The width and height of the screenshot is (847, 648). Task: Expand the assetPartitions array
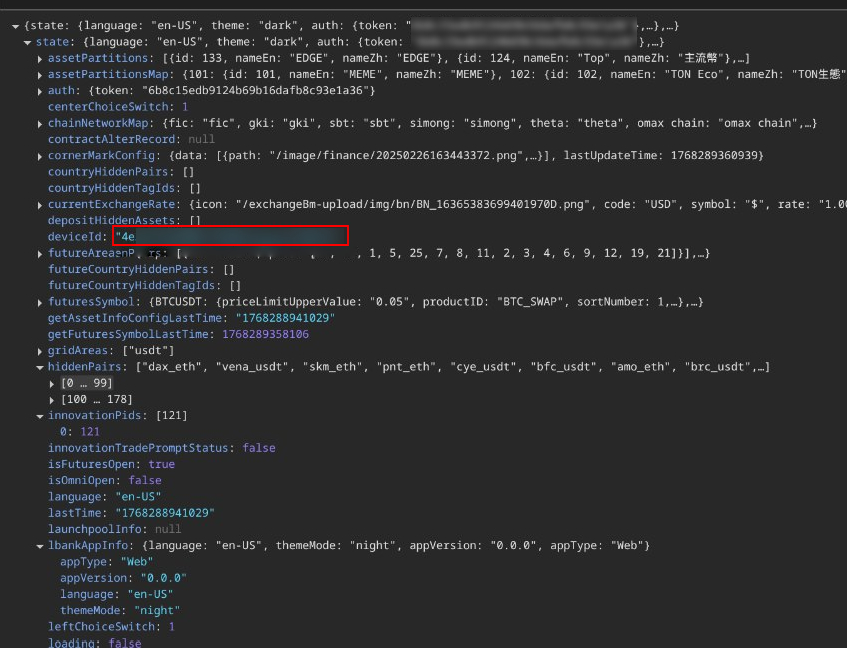coord(40,59)
